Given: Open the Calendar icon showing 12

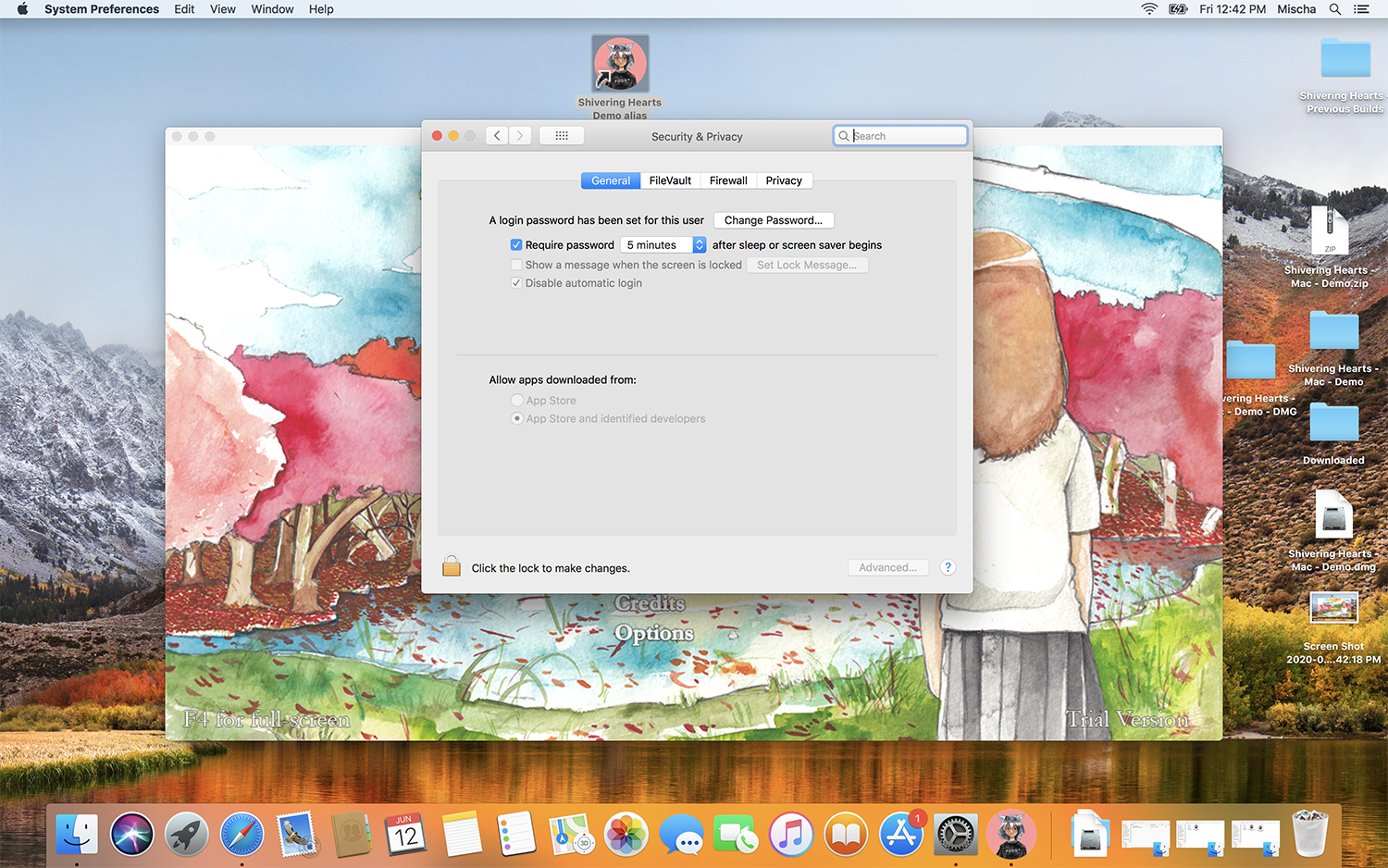Looking at the screenshot, I should coord(405,835).
